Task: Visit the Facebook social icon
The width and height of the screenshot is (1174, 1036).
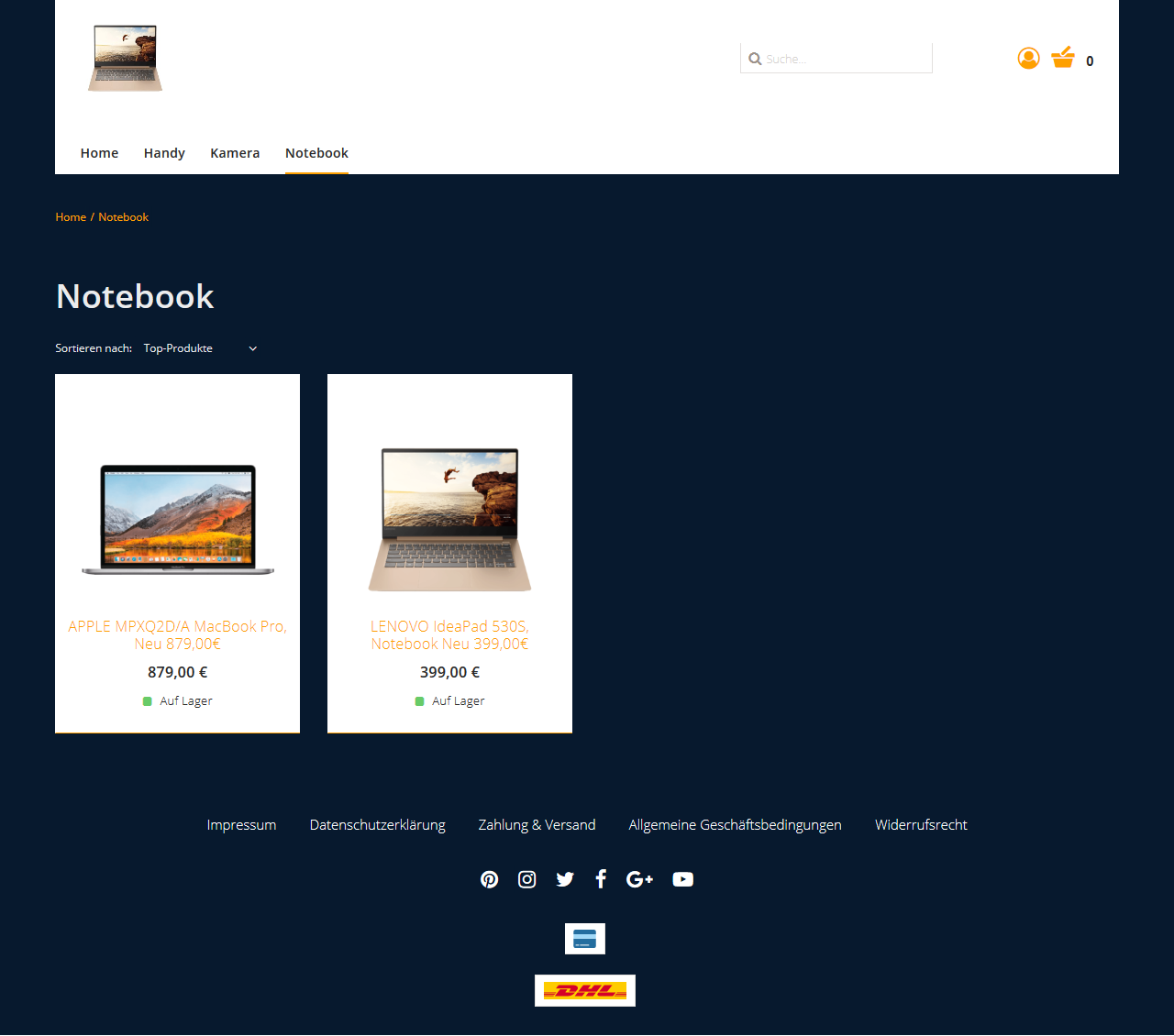Action: pyautogui.click(x=601, y=879)
